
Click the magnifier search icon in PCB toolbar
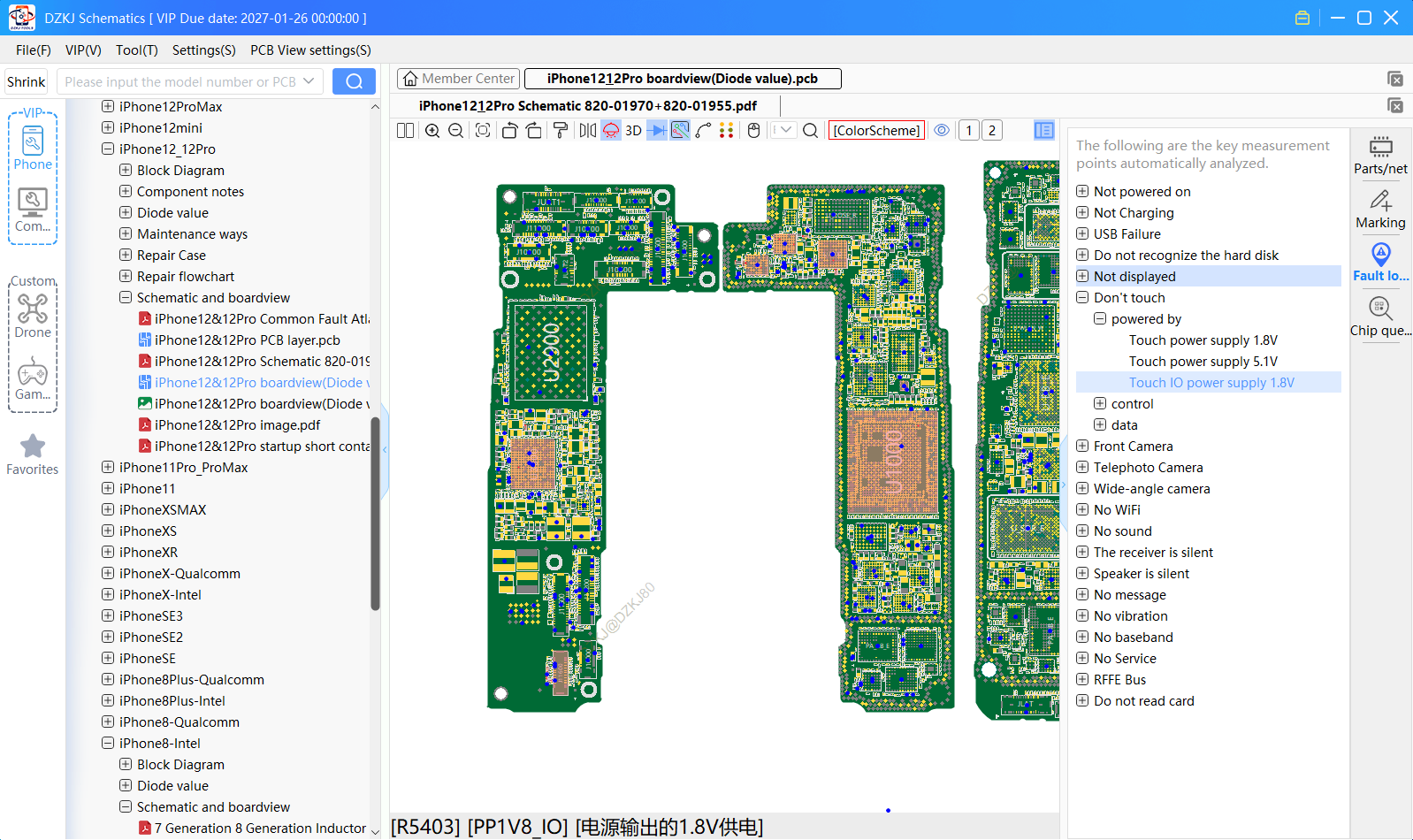[810, 130]
